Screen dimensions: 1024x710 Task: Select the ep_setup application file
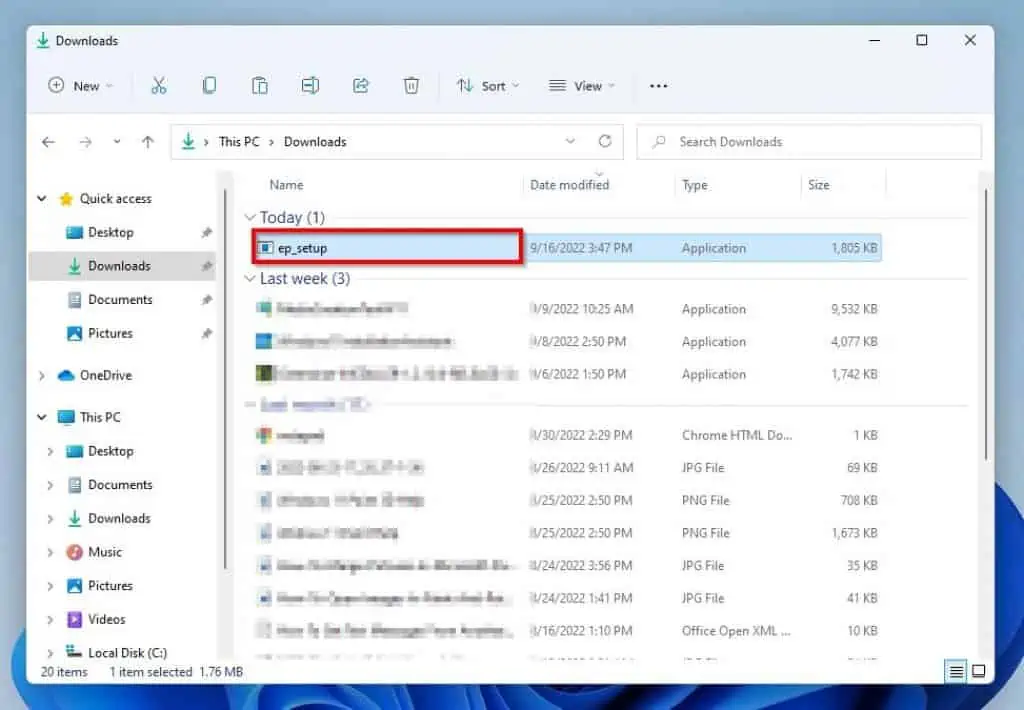(302, 248)
